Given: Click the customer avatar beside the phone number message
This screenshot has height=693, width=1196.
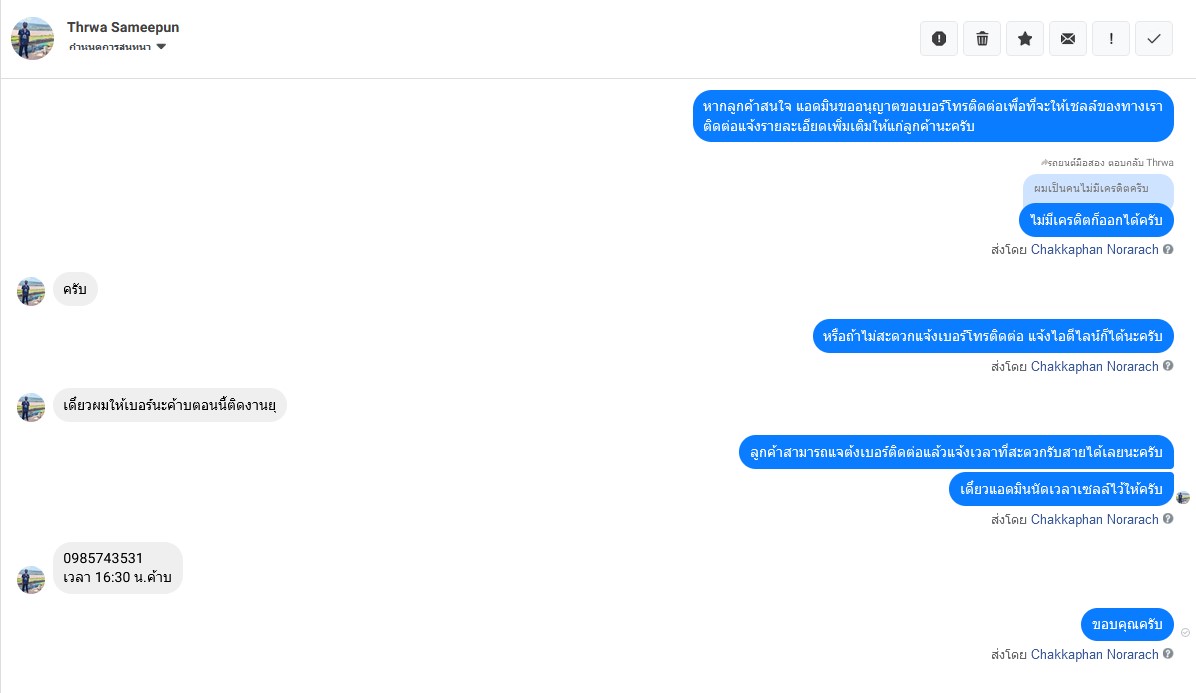Looking at the screenshot, I should (31, 580).
